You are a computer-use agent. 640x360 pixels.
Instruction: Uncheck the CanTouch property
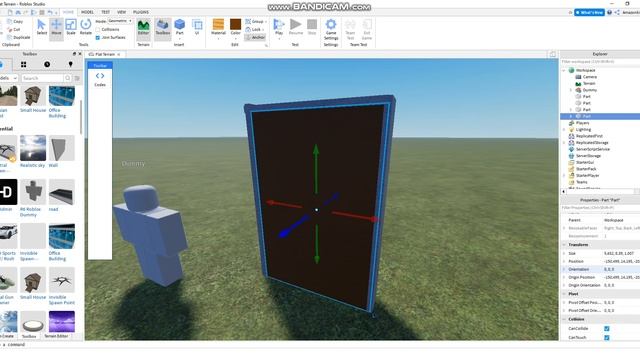click(607, 338)
